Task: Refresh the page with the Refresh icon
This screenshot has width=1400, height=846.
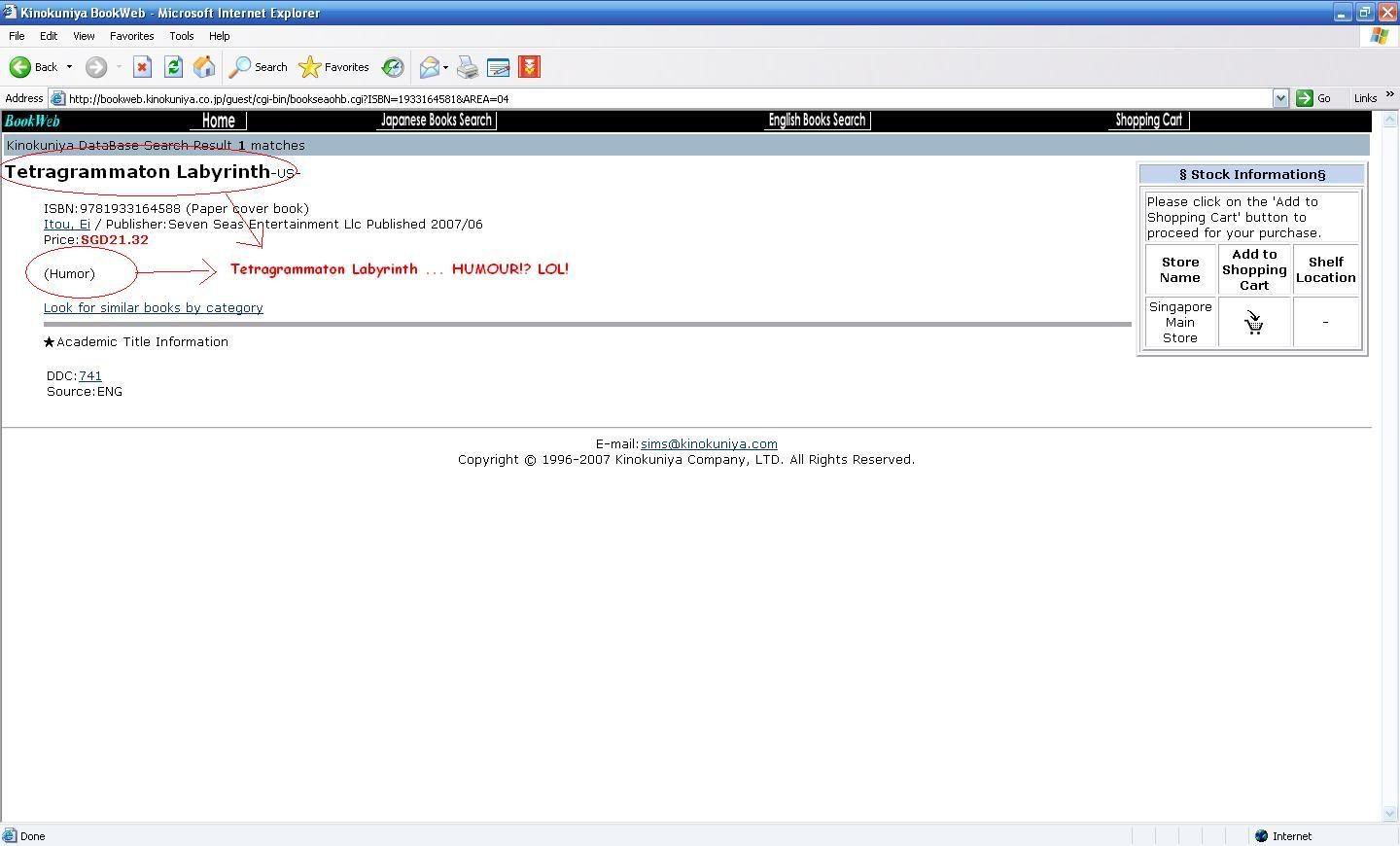Action: pos(173,67)
